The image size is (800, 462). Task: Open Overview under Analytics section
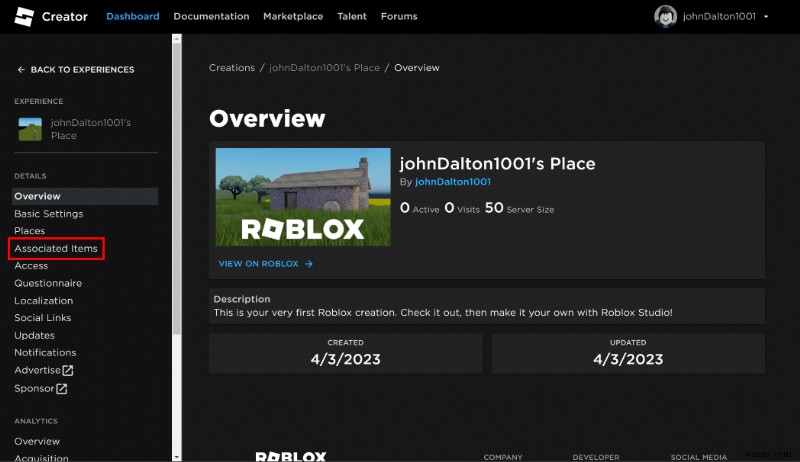click(37, 441)
